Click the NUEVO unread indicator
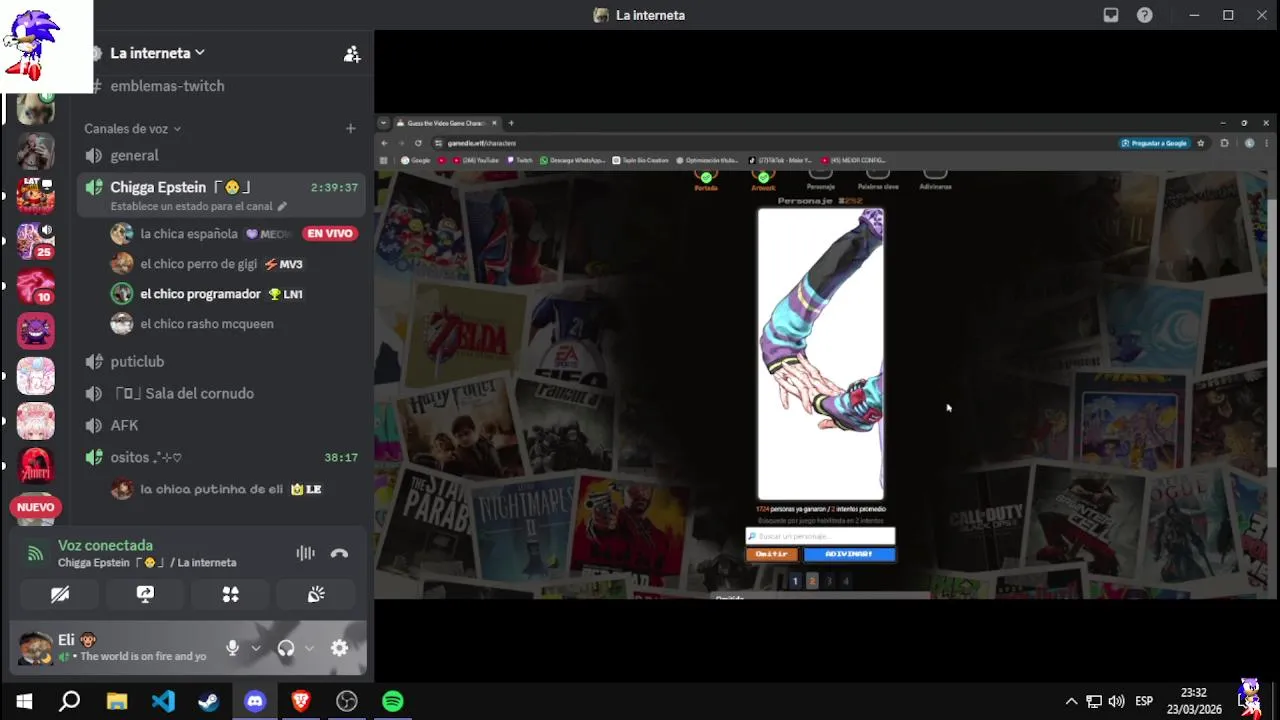This screenshot has height=720, width=1280. point(36,507)
